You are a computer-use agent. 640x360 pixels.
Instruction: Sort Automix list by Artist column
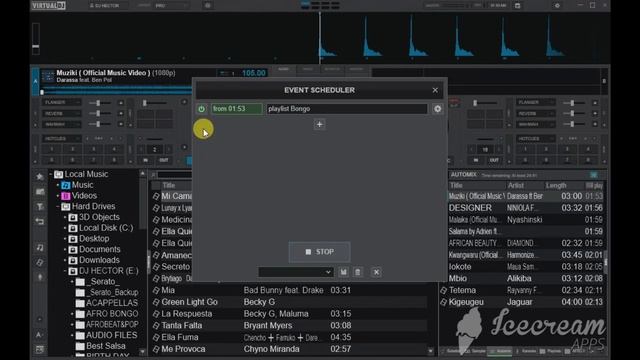point(516,185)
